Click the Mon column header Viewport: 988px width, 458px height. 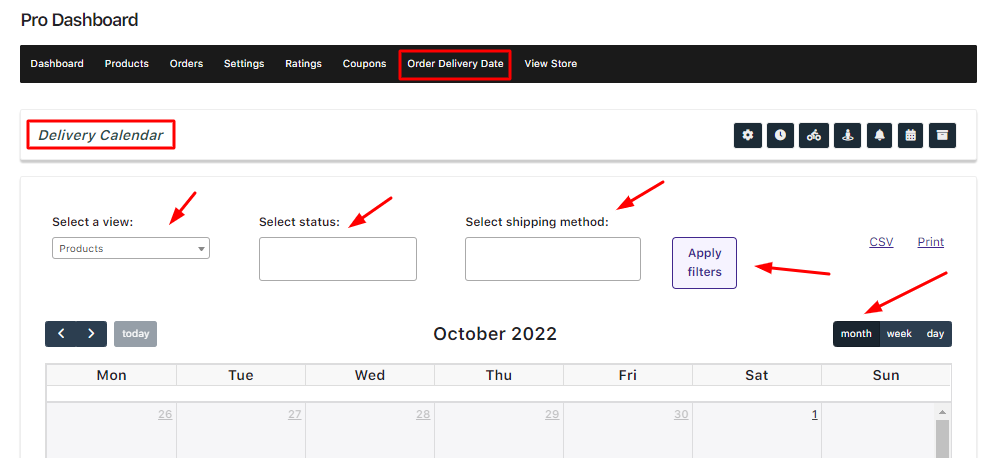pos(112,375)
